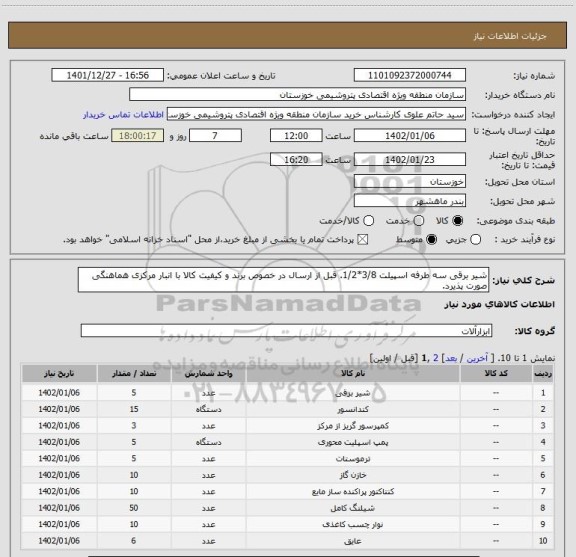Image resolution: width=576 pixels, height=557 pixels.
Task: Click the delivery province field خوزستان
Action: tap(410, 182)
